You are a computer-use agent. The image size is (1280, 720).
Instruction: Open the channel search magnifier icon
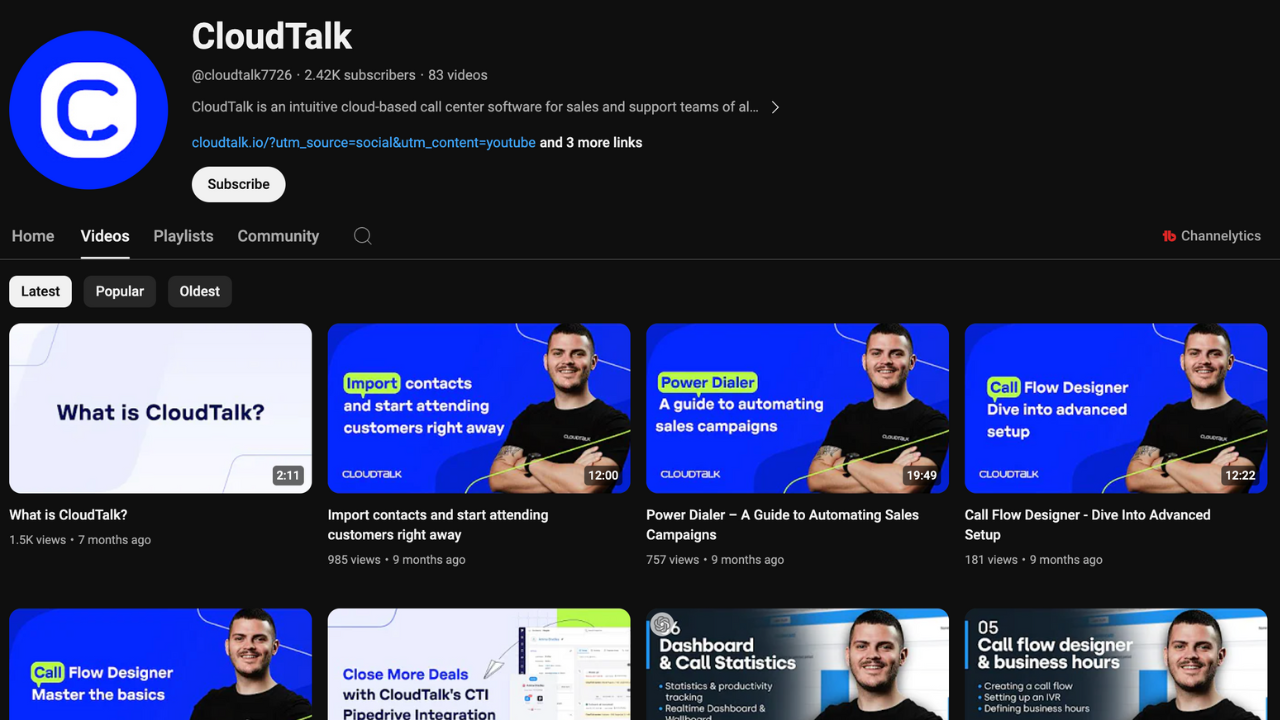click(362, 236)
